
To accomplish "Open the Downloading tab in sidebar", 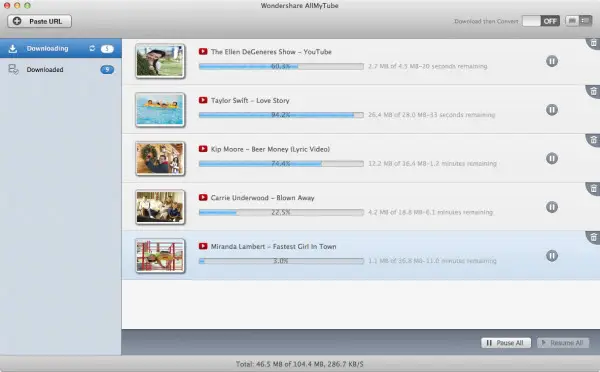I will tap(61, 49).
